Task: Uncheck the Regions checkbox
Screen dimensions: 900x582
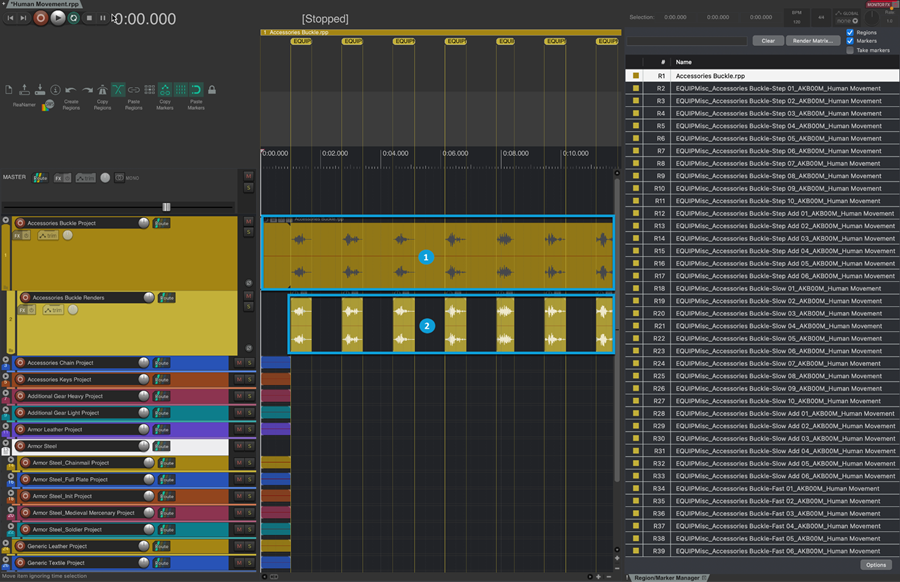Action: (x=850, y=32)
